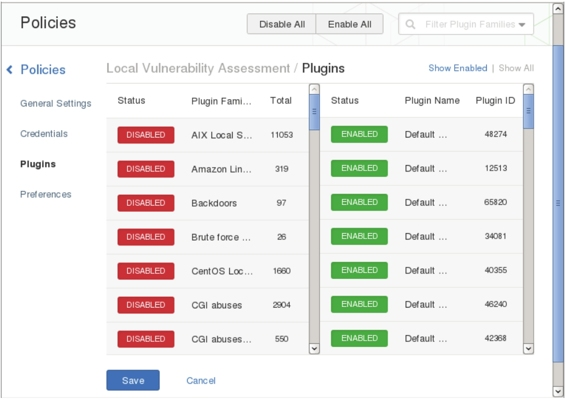Click the back chevron beside Policies
The width and height of the screenshot is (566, 400).
pos(10,69)
